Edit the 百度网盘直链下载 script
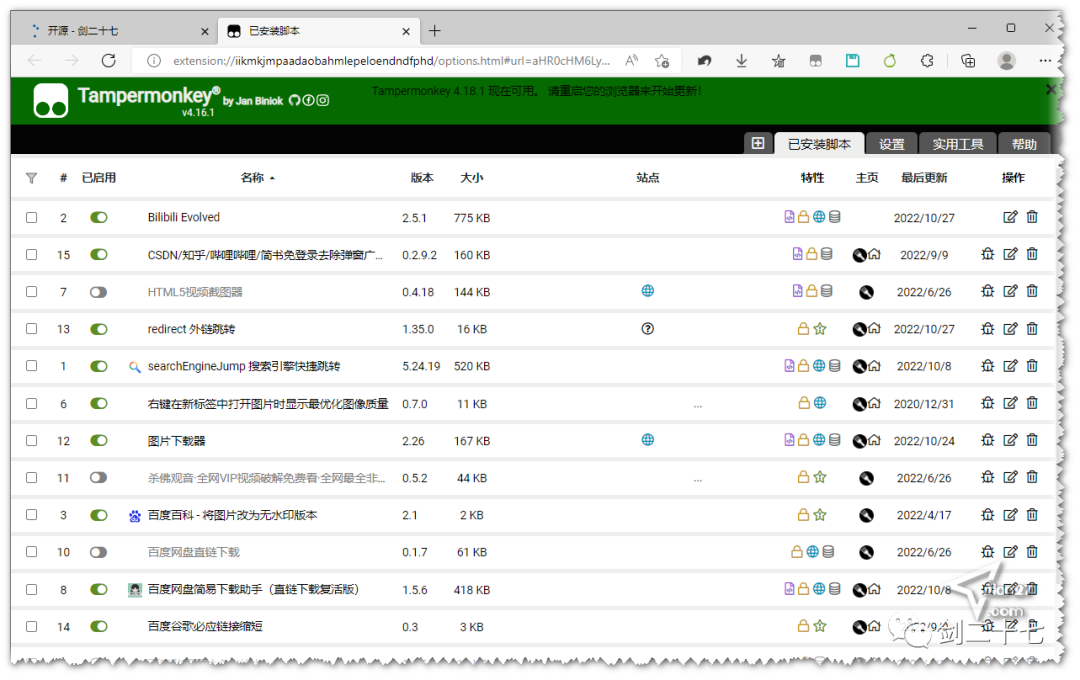This screenshot has height=680, width=1080. coord(1010,552)
